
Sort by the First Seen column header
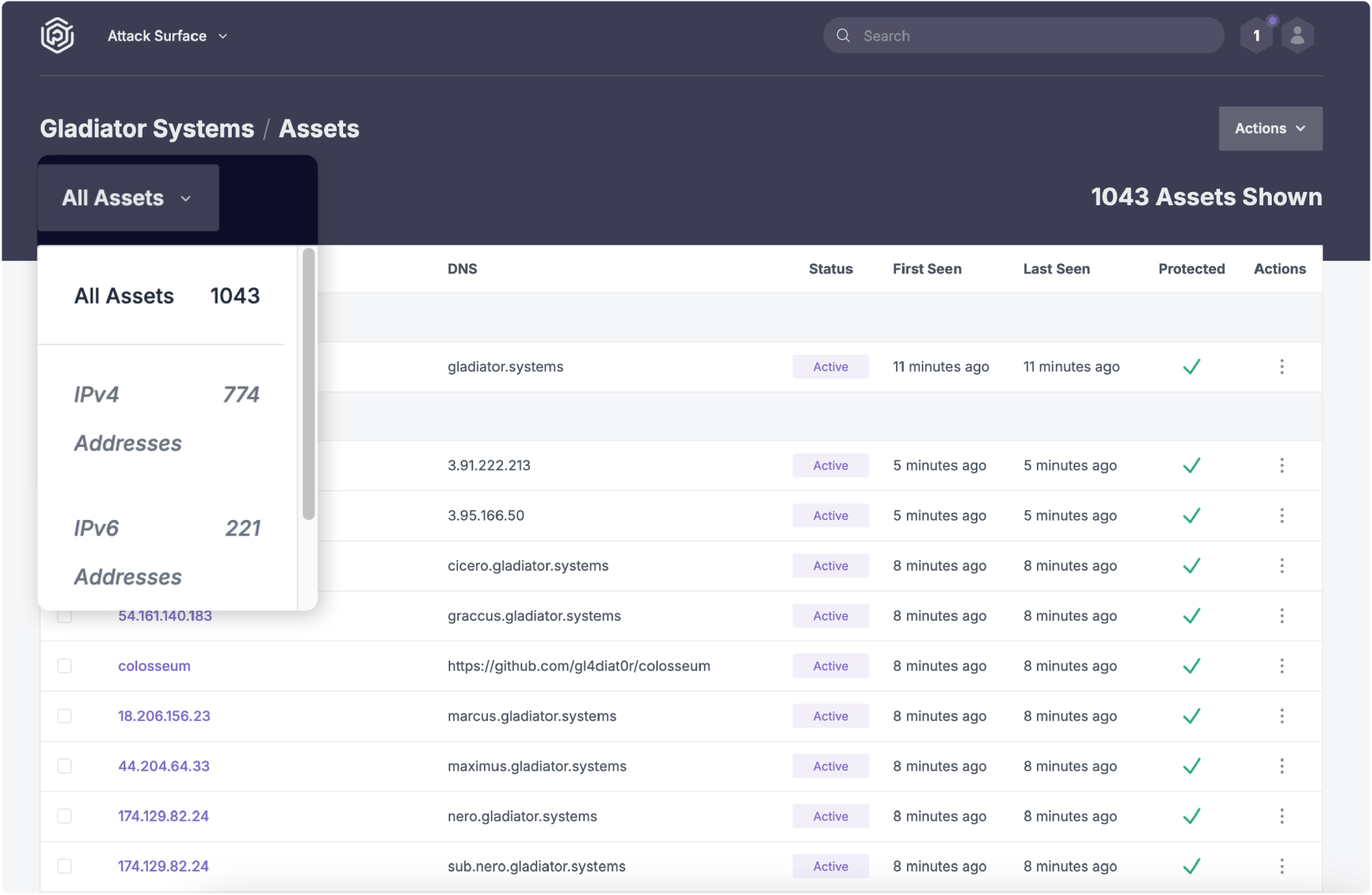click(927, 269)
